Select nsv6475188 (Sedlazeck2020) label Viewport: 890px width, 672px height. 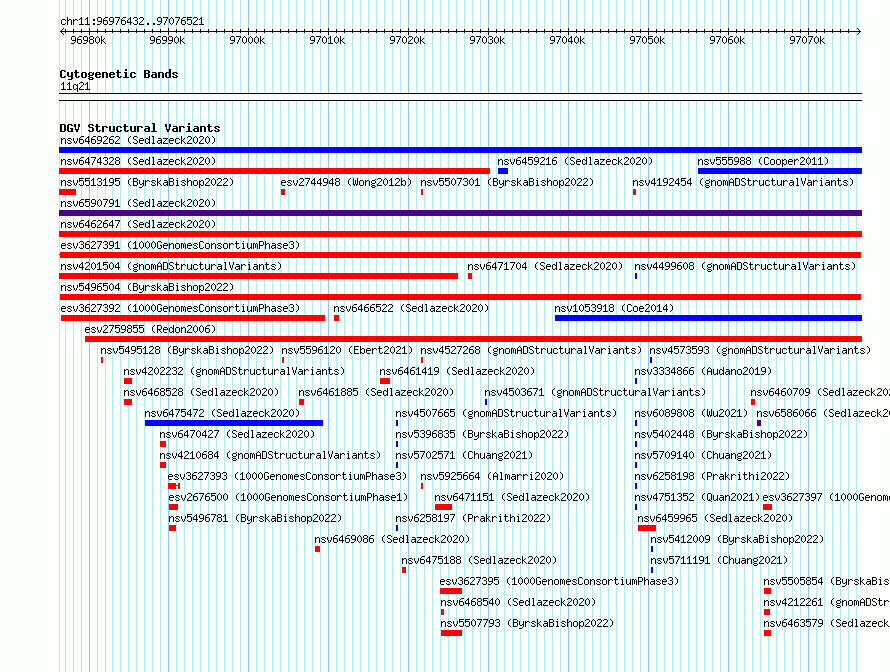479,560
